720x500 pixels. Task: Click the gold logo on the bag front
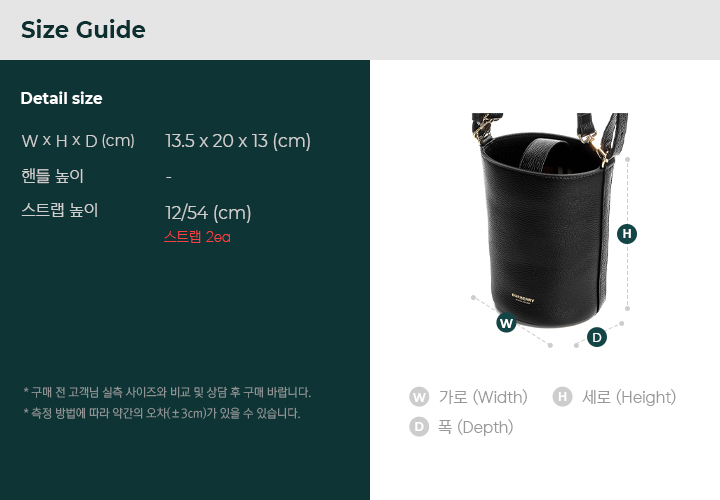click(523, 298)
